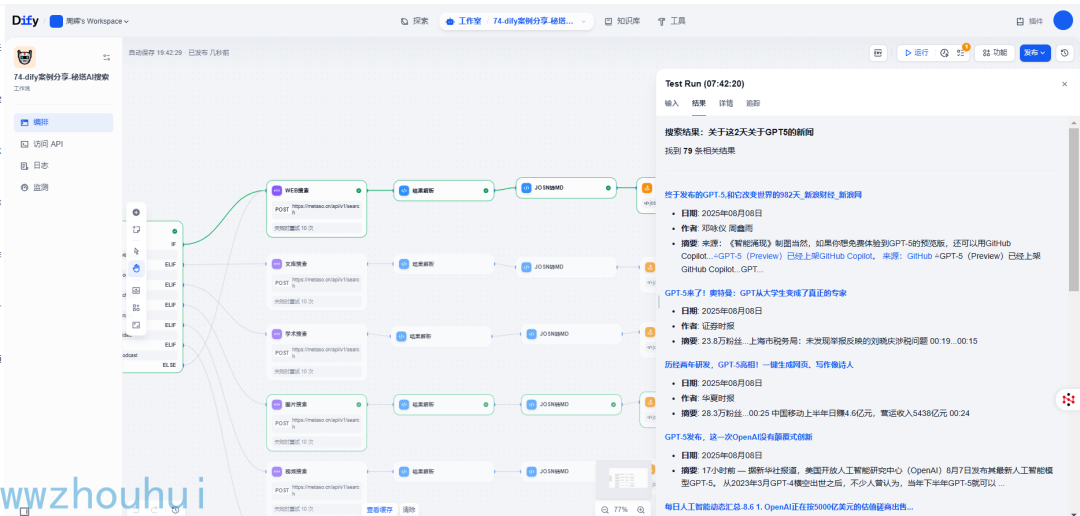The image size is (1080, 516).
Task: Select 结果解析 node after 图片搜索
Action: 444,405
